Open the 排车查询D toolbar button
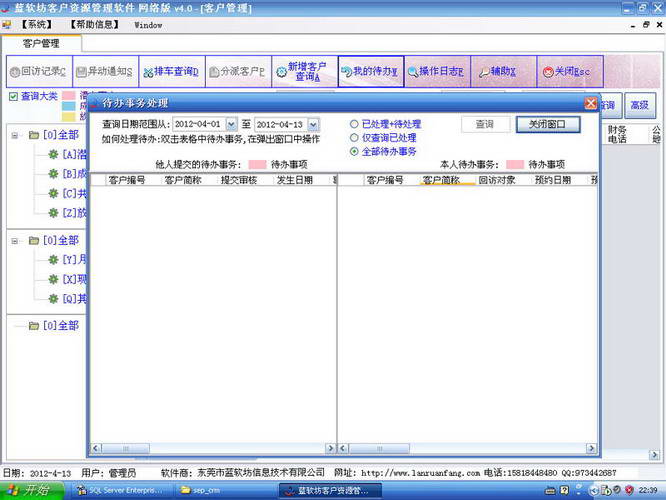Screen dimensions: 666x500 [172, 72]
